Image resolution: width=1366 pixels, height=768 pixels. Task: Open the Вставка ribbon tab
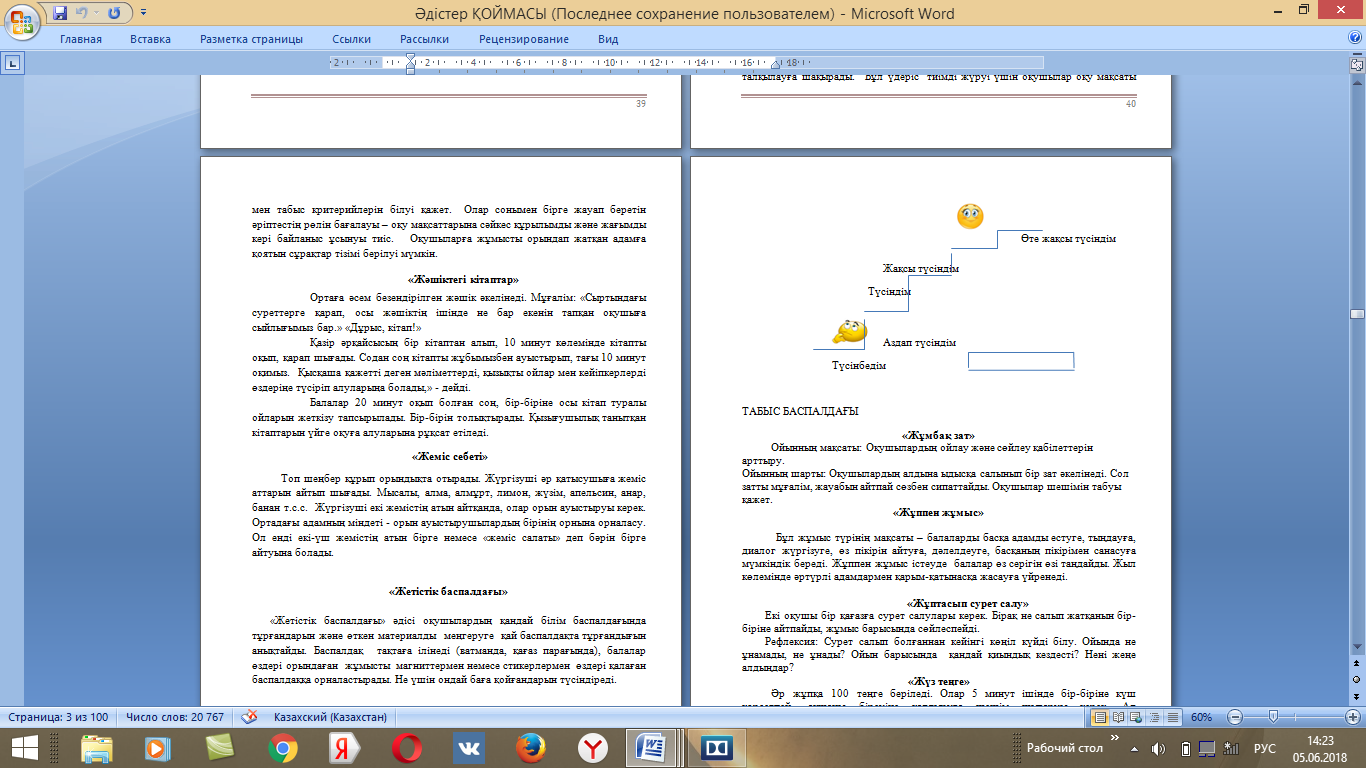click(x=150, y=39)
